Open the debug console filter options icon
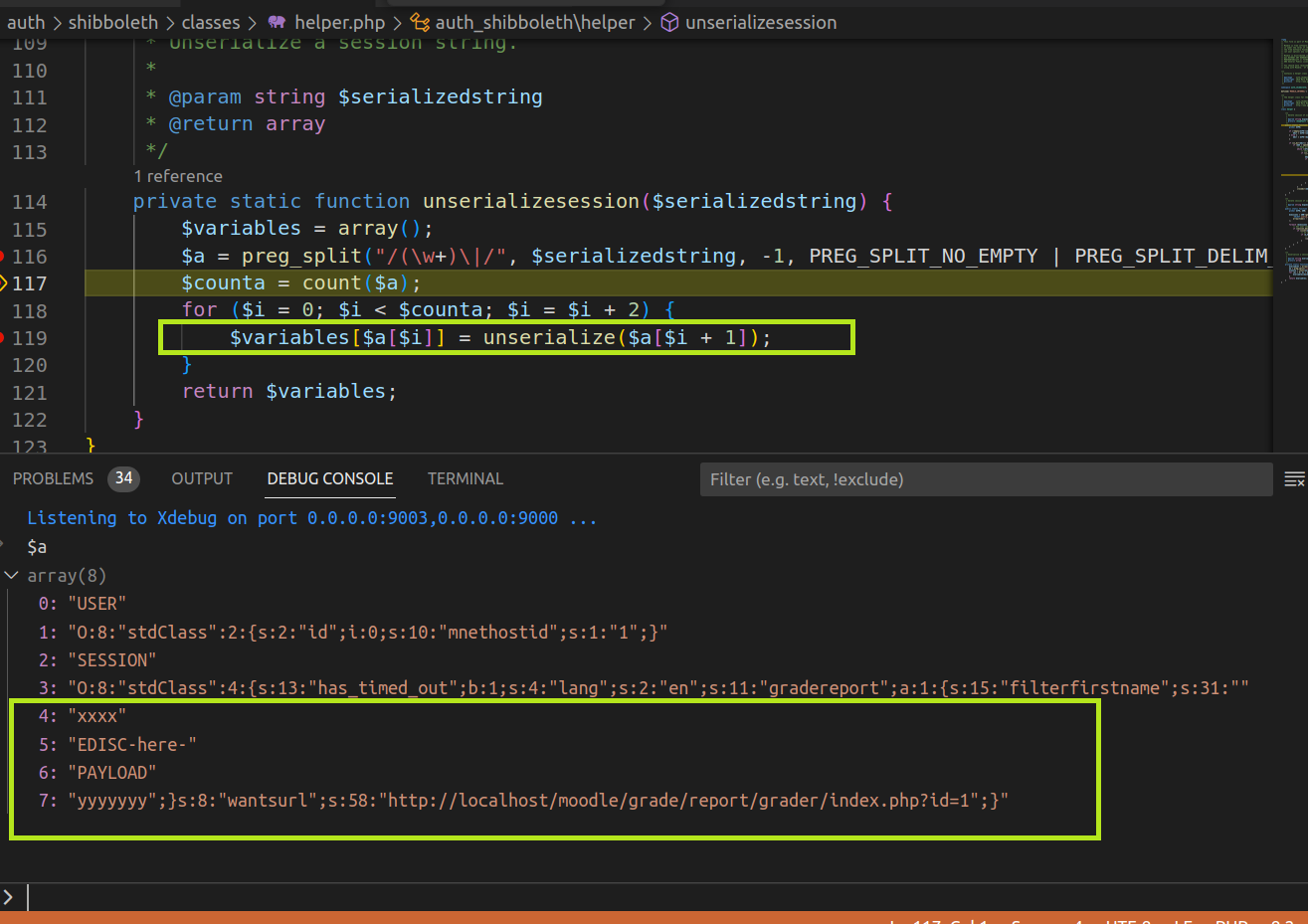The image size is (1310, 924). tap(1294, 479)
